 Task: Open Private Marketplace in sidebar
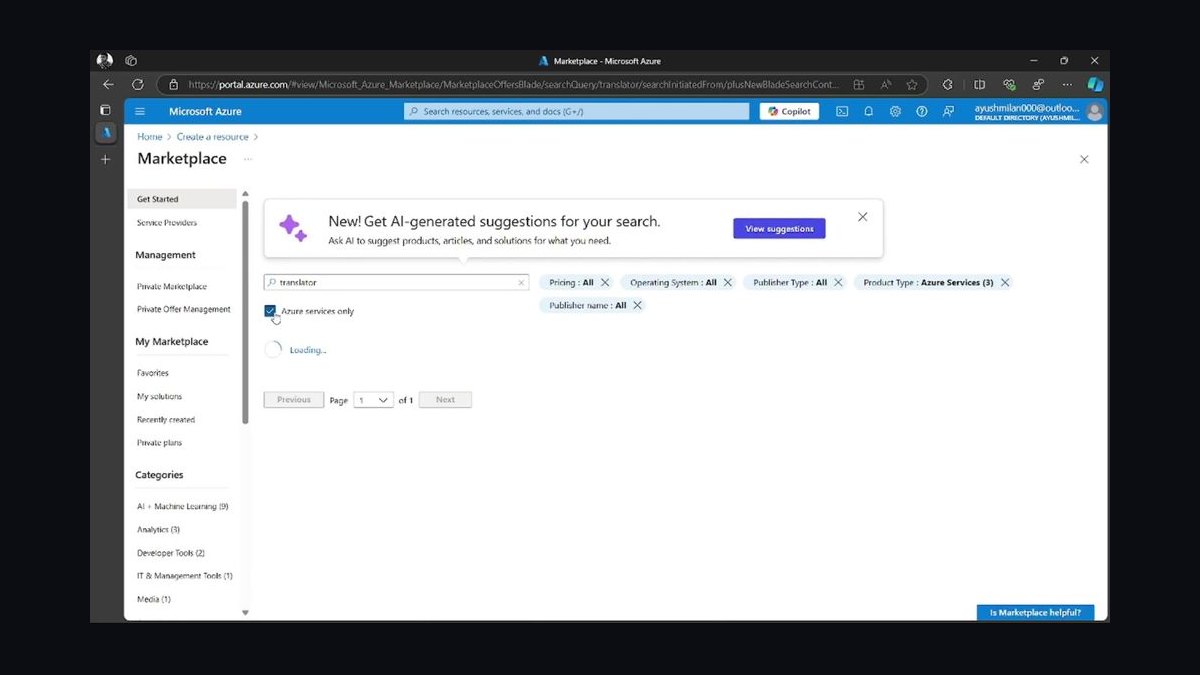click(x=172, y=287)
